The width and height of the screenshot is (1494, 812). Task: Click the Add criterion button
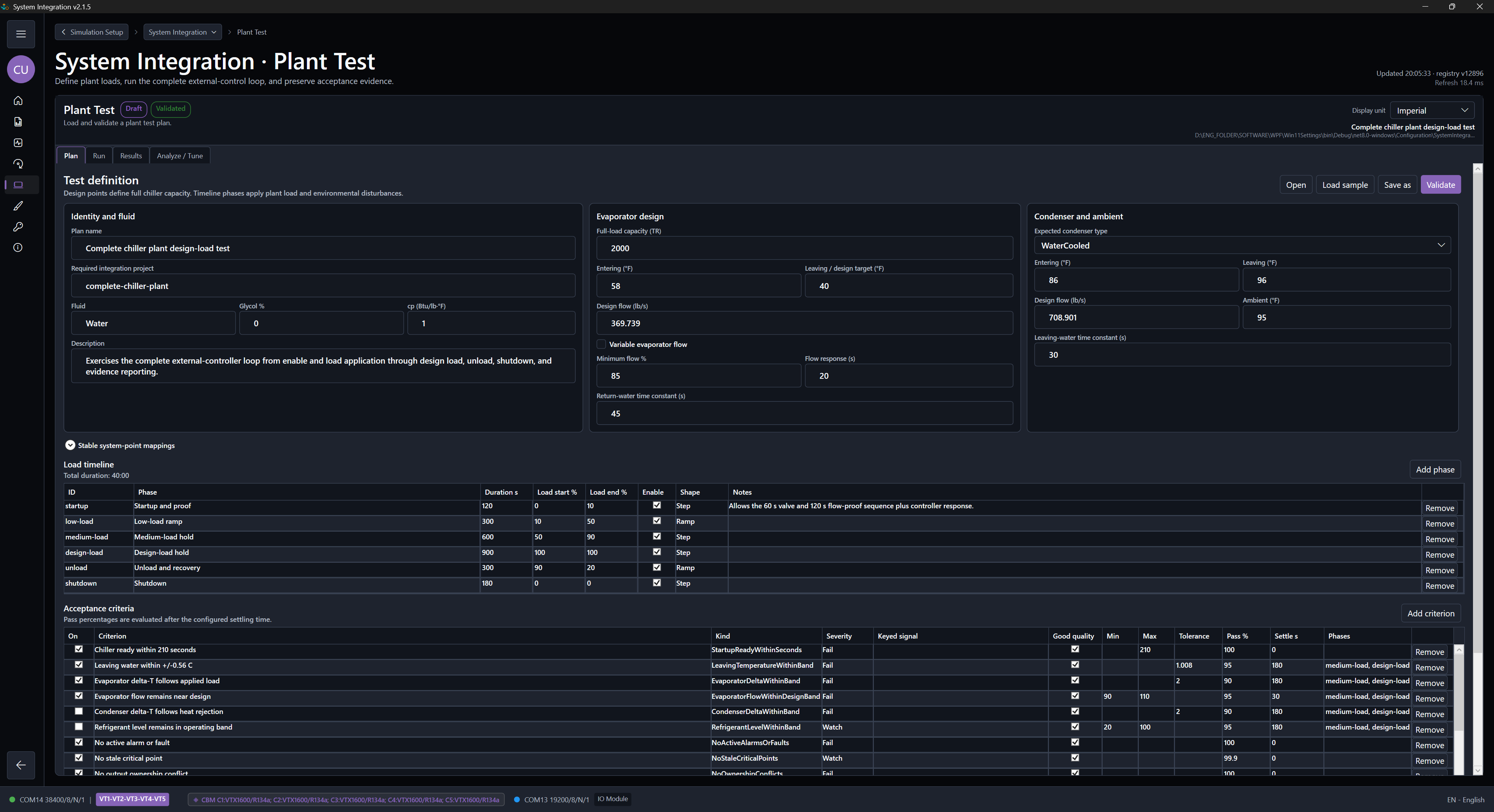click(x=1431, y=613)
